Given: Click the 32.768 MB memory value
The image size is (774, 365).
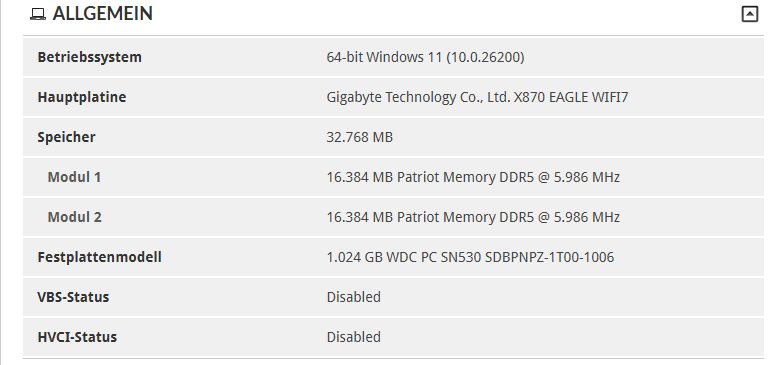Looking at the screenshot, I should pos(359,137).
